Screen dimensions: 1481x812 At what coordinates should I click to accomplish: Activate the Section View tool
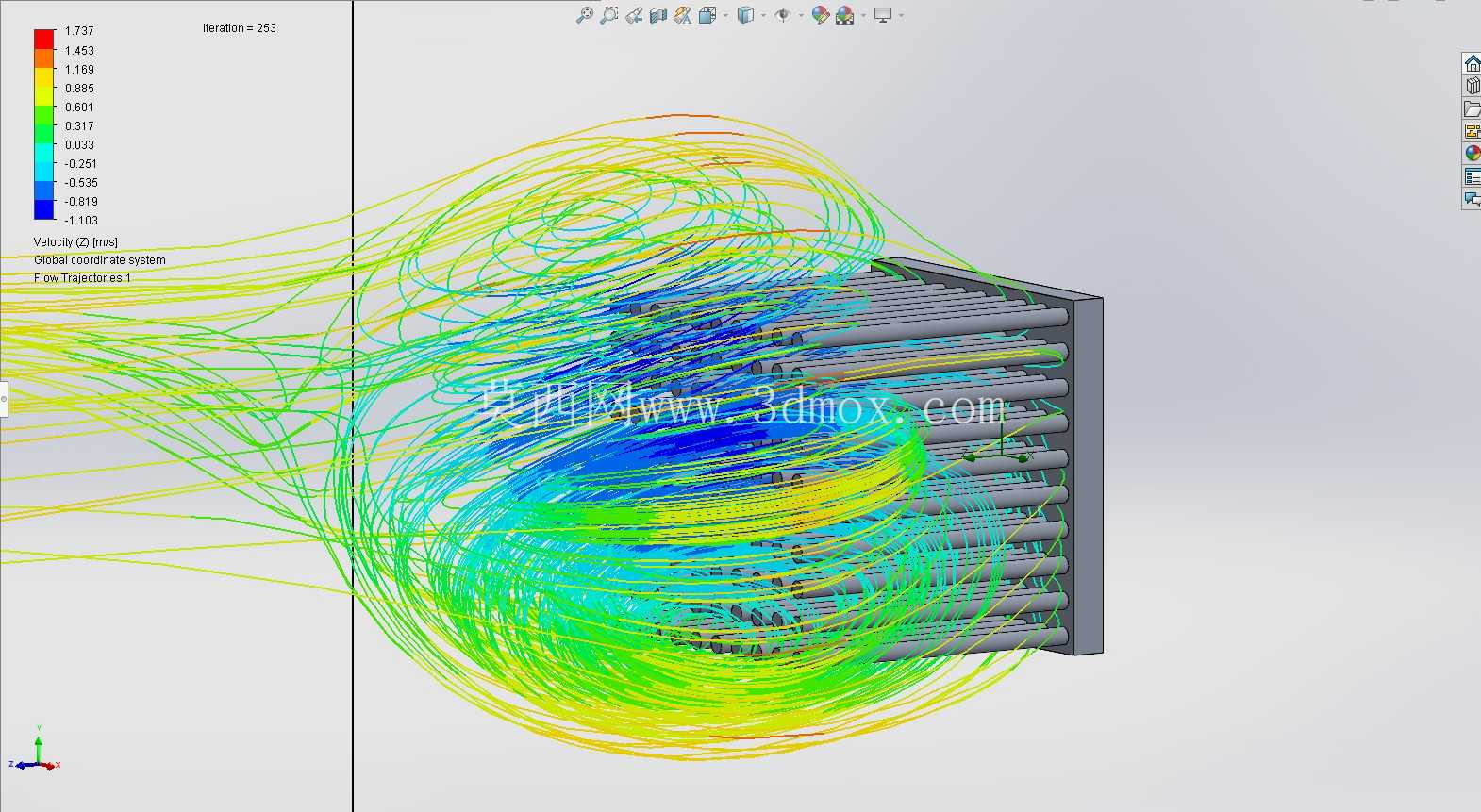(x=658, y=15)
